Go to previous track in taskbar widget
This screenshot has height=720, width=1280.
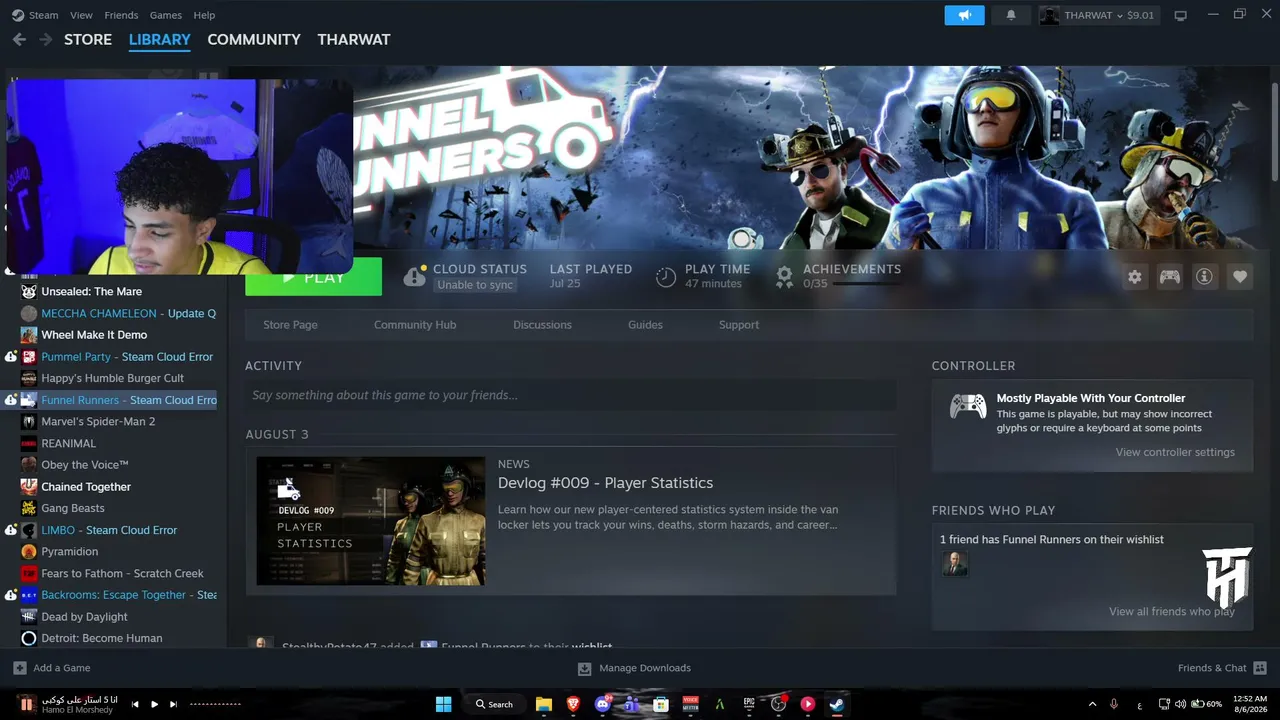(x=135, y=704)
